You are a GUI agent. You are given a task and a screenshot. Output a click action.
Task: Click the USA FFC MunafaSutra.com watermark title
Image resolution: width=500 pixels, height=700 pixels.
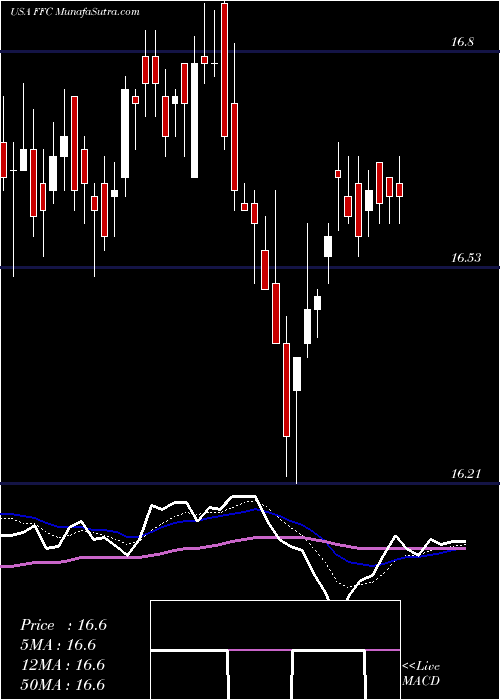[75, 12]
